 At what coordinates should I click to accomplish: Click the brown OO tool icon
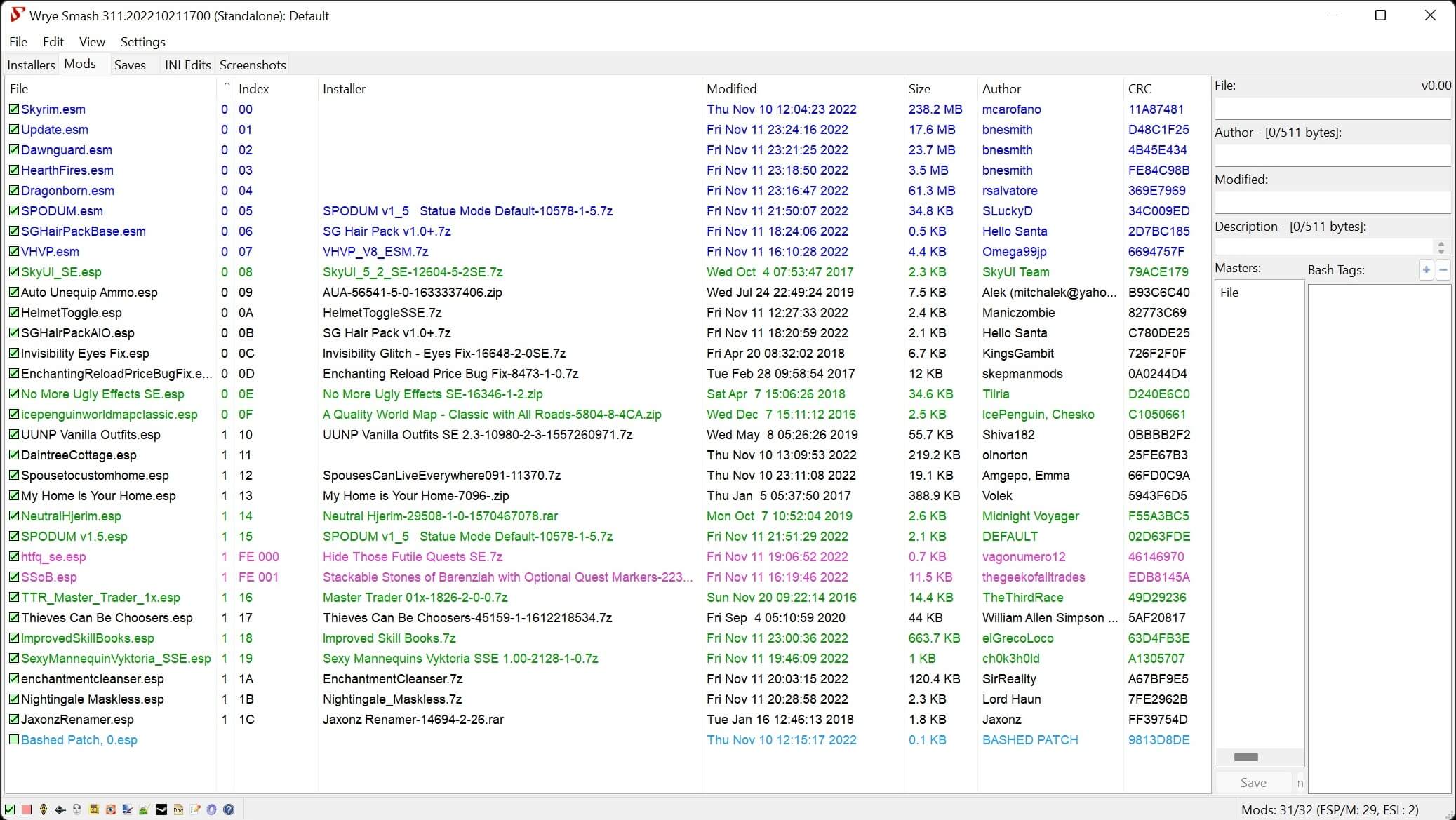point(94,809)
